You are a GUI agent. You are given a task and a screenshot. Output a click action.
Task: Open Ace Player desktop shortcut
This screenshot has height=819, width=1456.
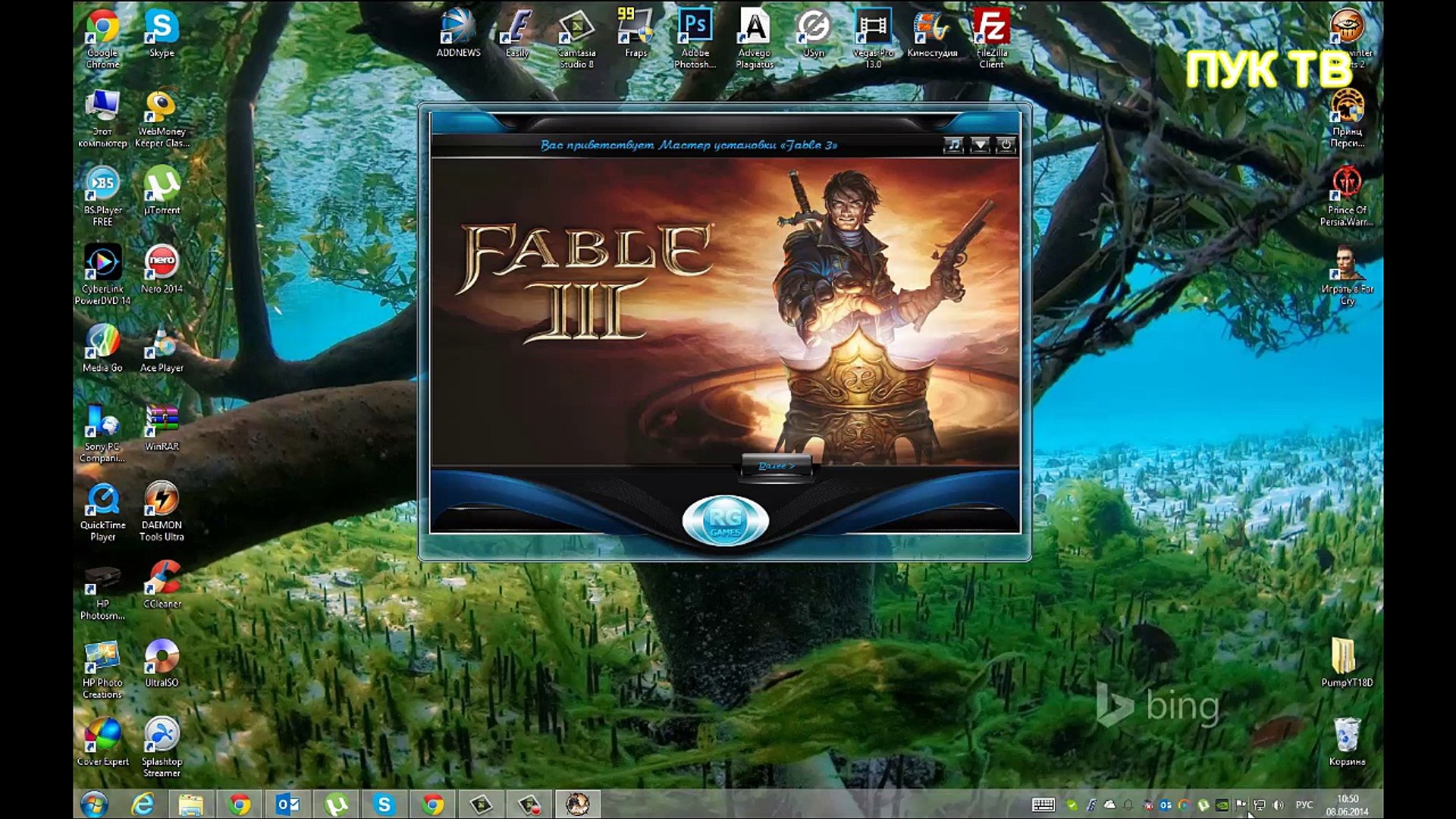162,348
